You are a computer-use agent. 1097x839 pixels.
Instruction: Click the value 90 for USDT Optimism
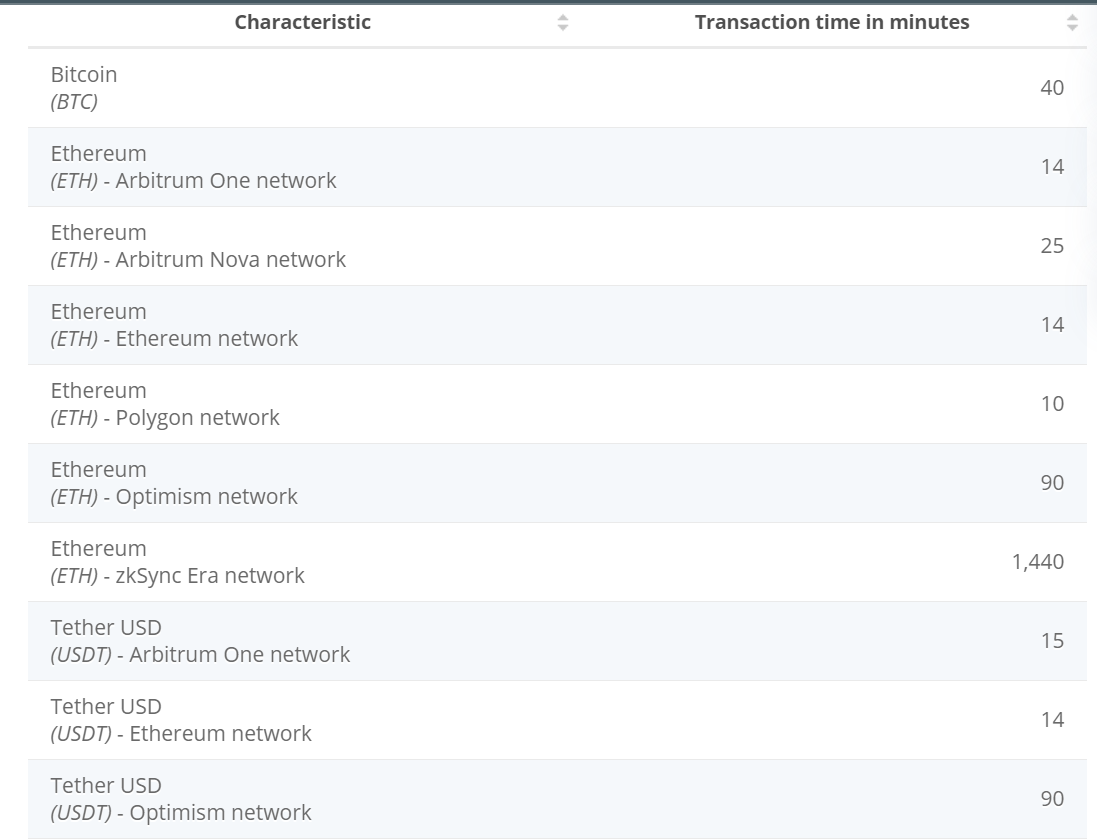(x=1052, y=799)
